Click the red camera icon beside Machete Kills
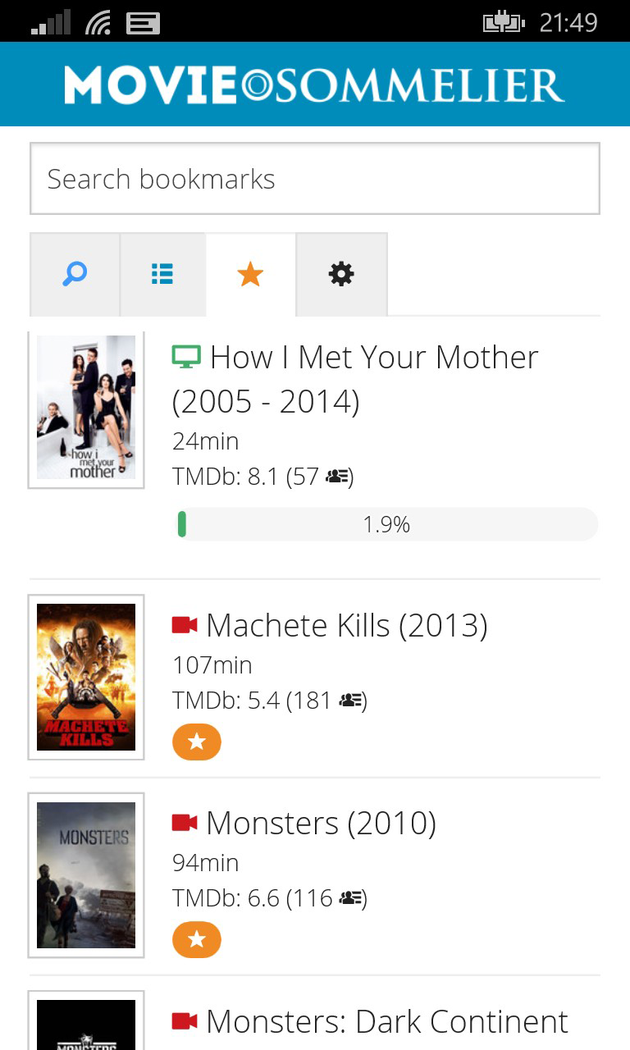630x1050 pixels. click(185, 626)
